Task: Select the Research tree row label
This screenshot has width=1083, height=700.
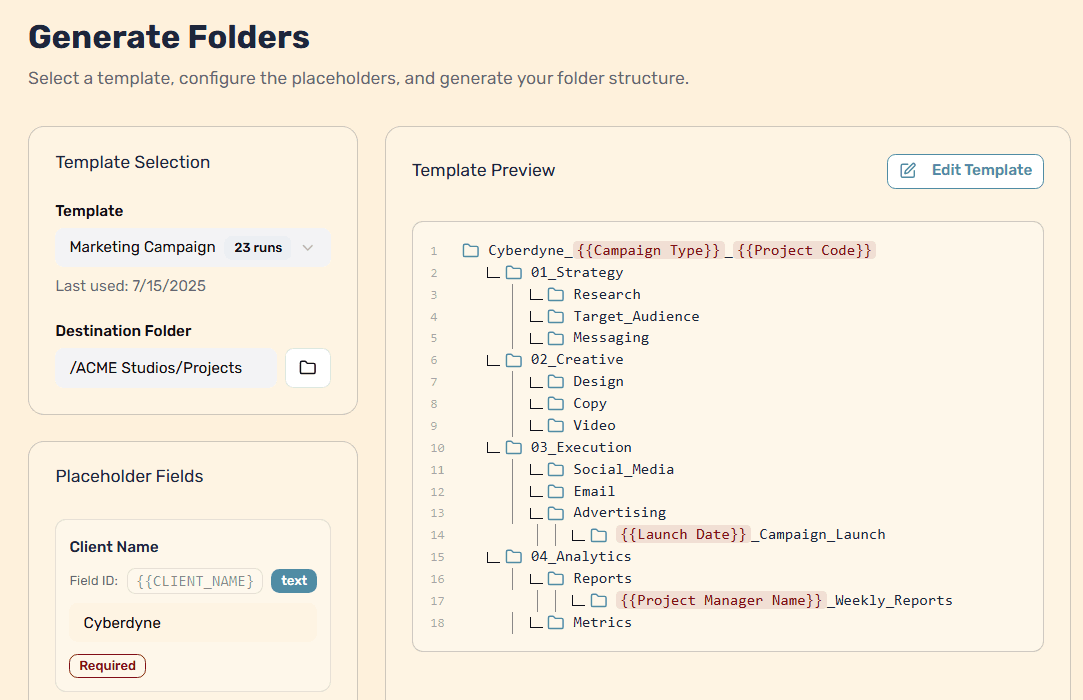Action: [606, 294]
